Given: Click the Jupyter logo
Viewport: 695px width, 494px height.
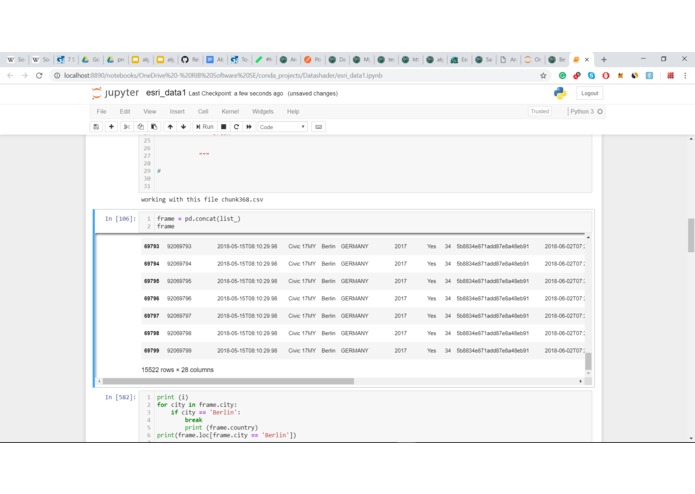Looking at the screenshot, I should point(115,93).
